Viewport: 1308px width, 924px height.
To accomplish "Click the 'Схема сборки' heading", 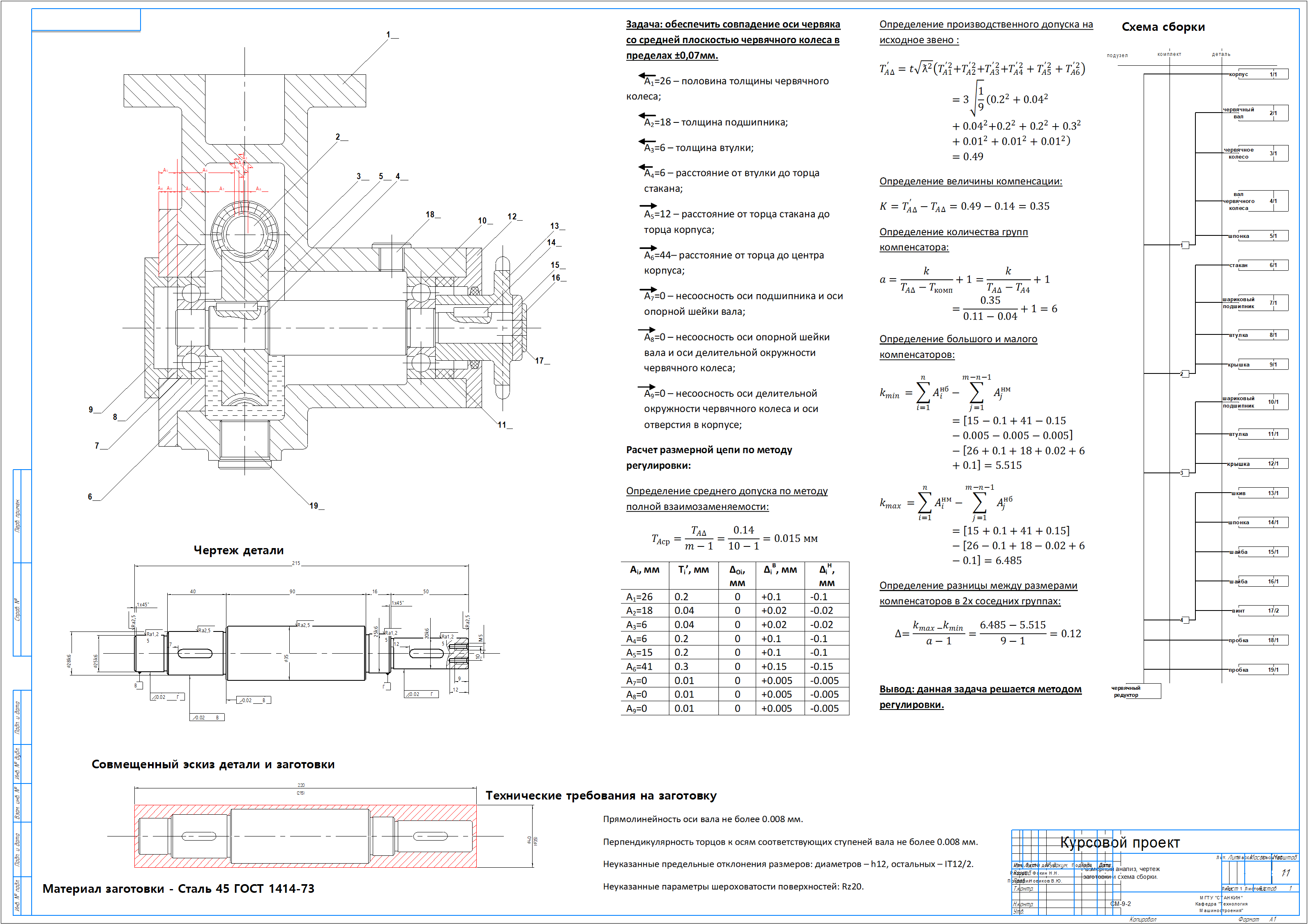I will 1163,27.
